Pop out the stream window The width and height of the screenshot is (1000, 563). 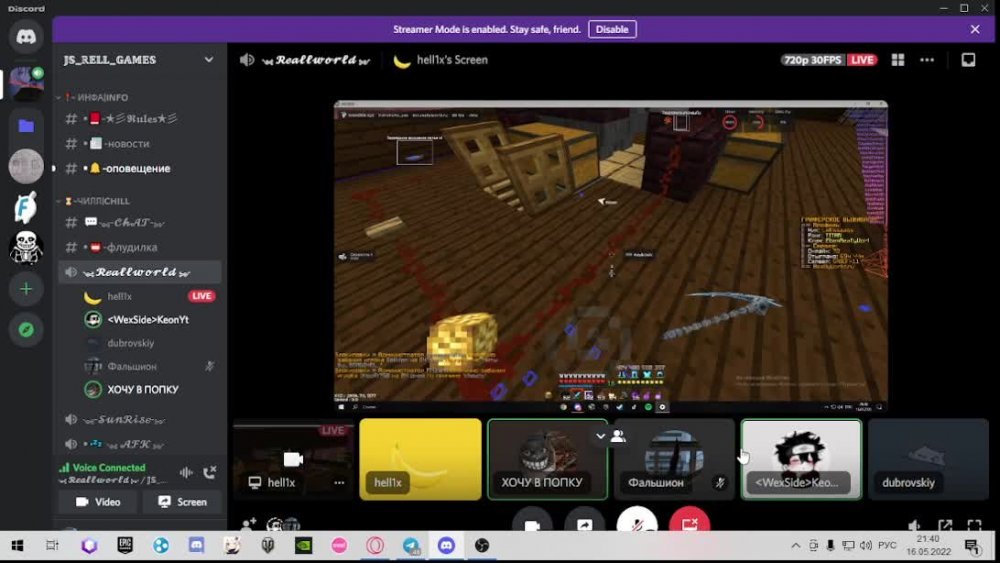(945, 525)
